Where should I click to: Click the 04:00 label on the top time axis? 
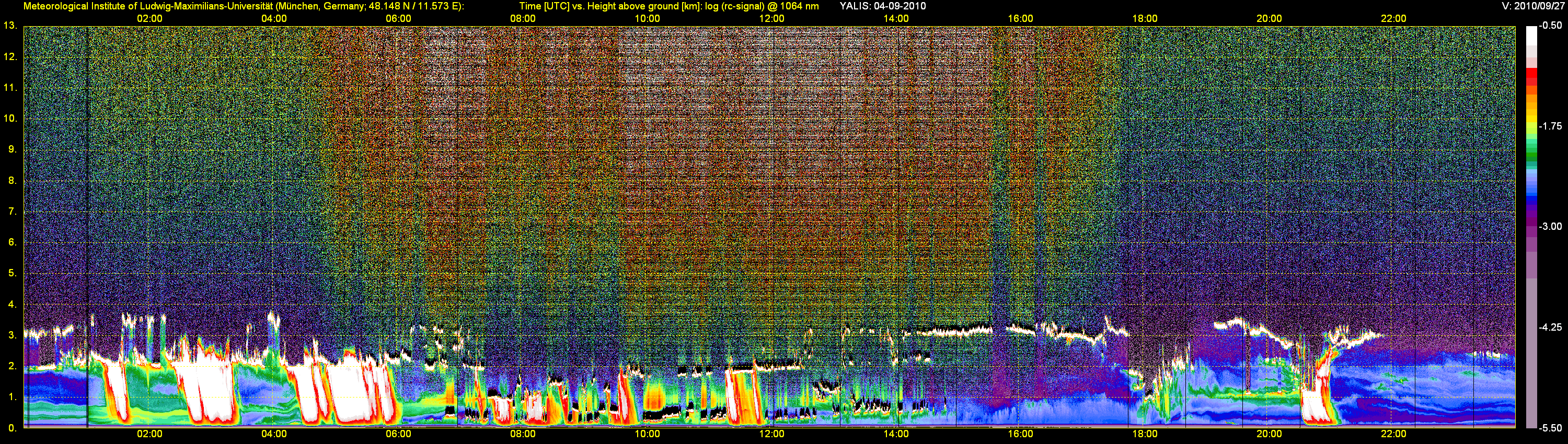tap(274, 19)
